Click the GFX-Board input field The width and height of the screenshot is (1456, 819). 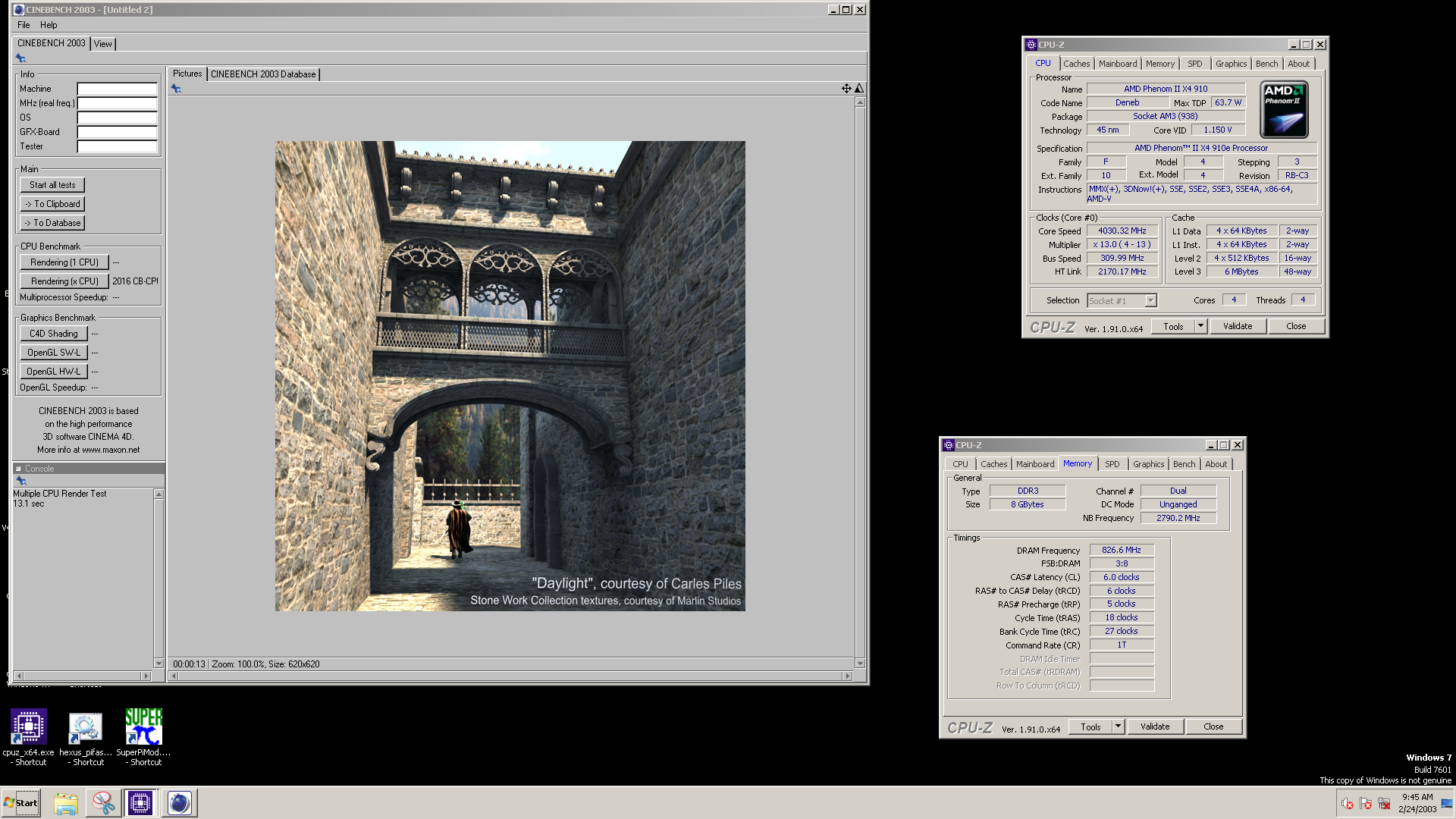click(x=118, y=132)
